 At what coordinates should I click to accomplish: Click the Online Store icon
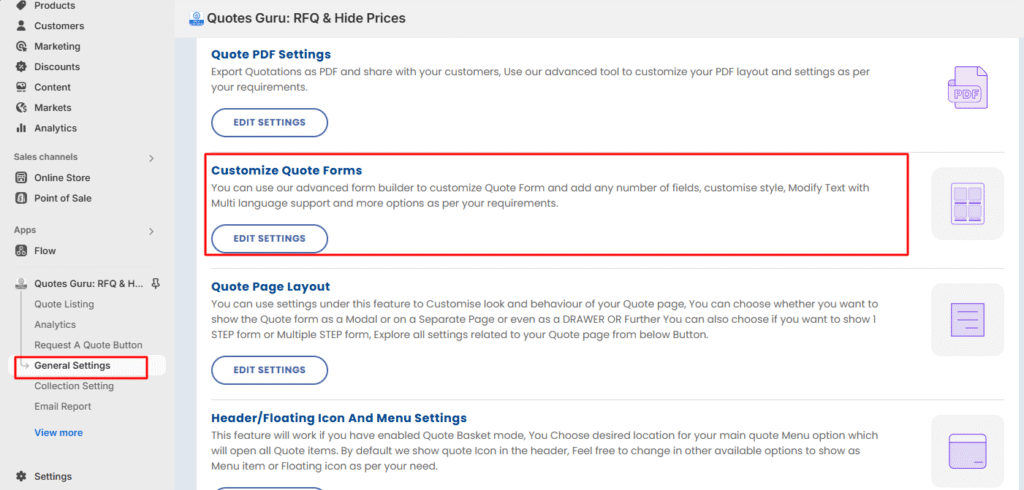click(x=22, y=178)
